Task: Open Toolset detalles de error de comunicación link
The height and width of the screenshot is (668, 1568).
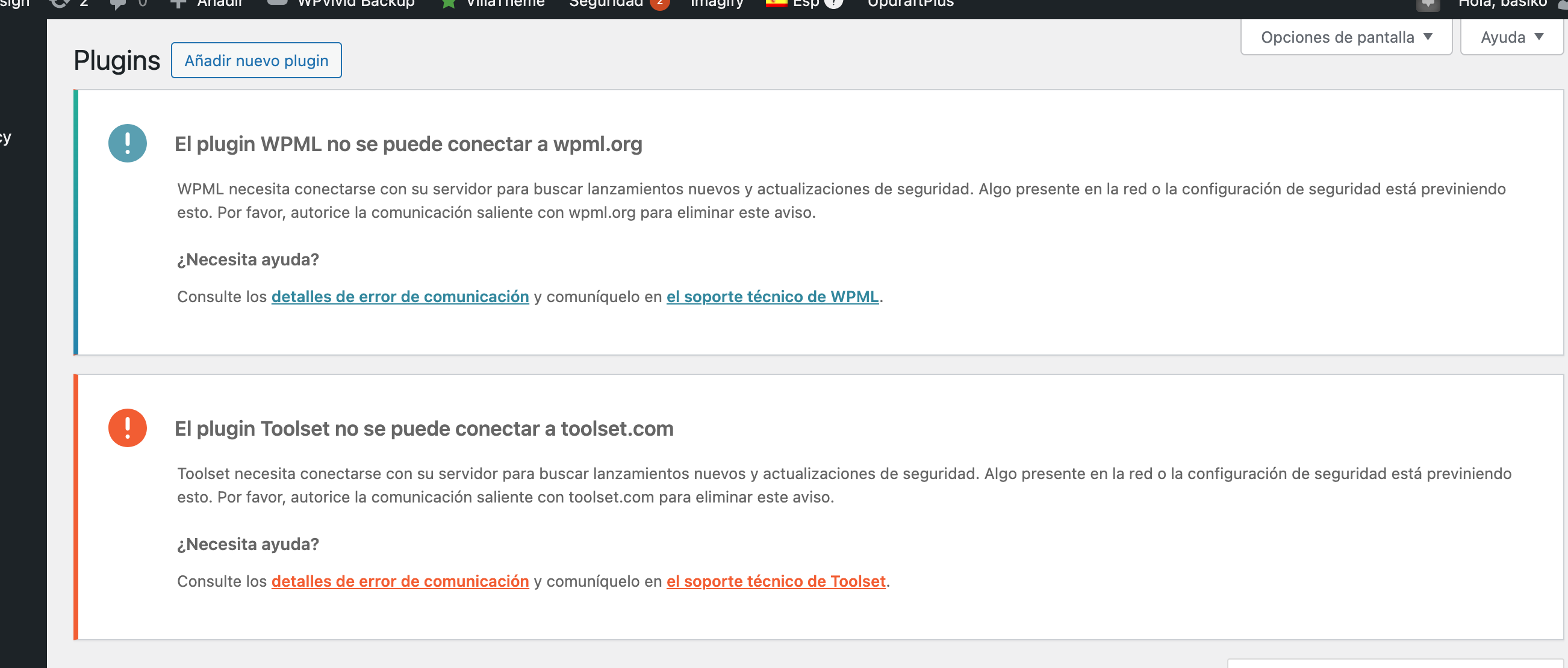Action: pyautogui.click(x=400, y=581)
